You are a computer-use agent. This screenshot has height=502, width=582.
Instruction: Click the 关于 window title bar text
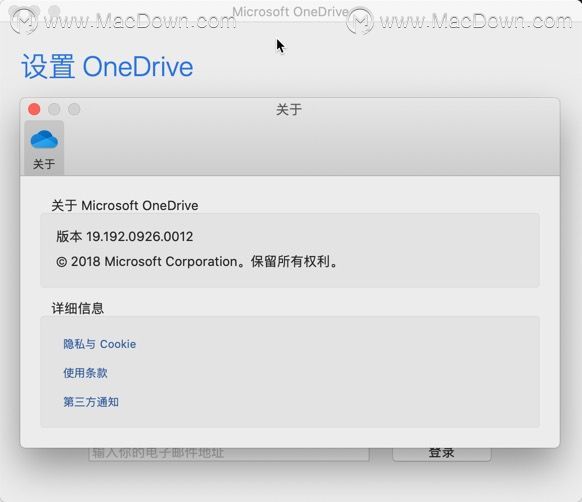click(289, 110)
